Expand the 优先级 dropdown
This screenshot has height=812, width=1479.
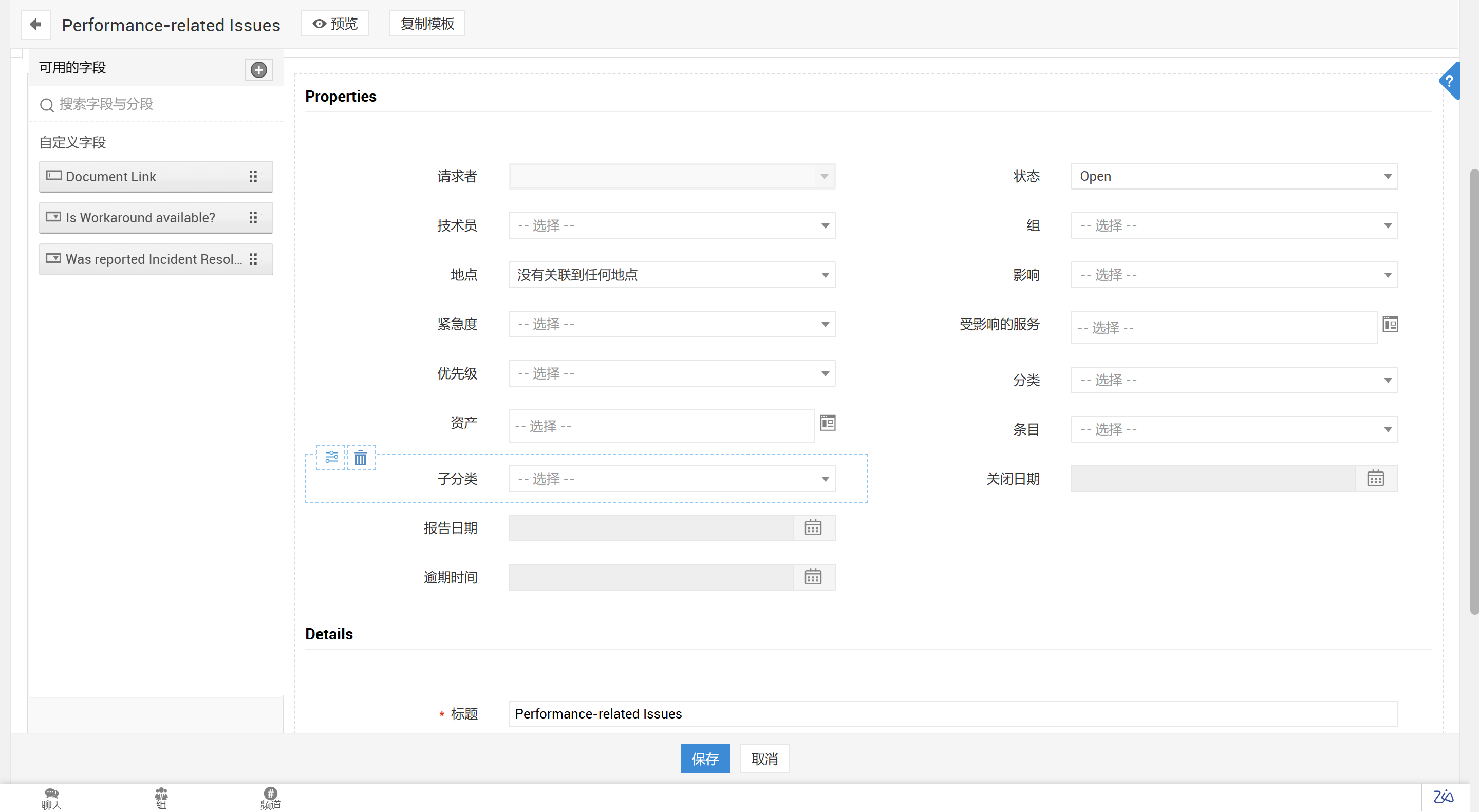click(671, 373)
